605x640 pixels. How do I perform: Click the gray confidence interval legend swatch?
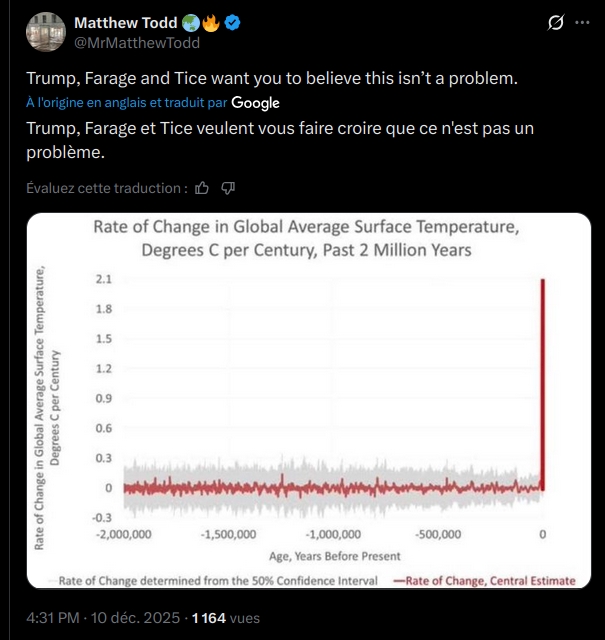coord(52,580)
